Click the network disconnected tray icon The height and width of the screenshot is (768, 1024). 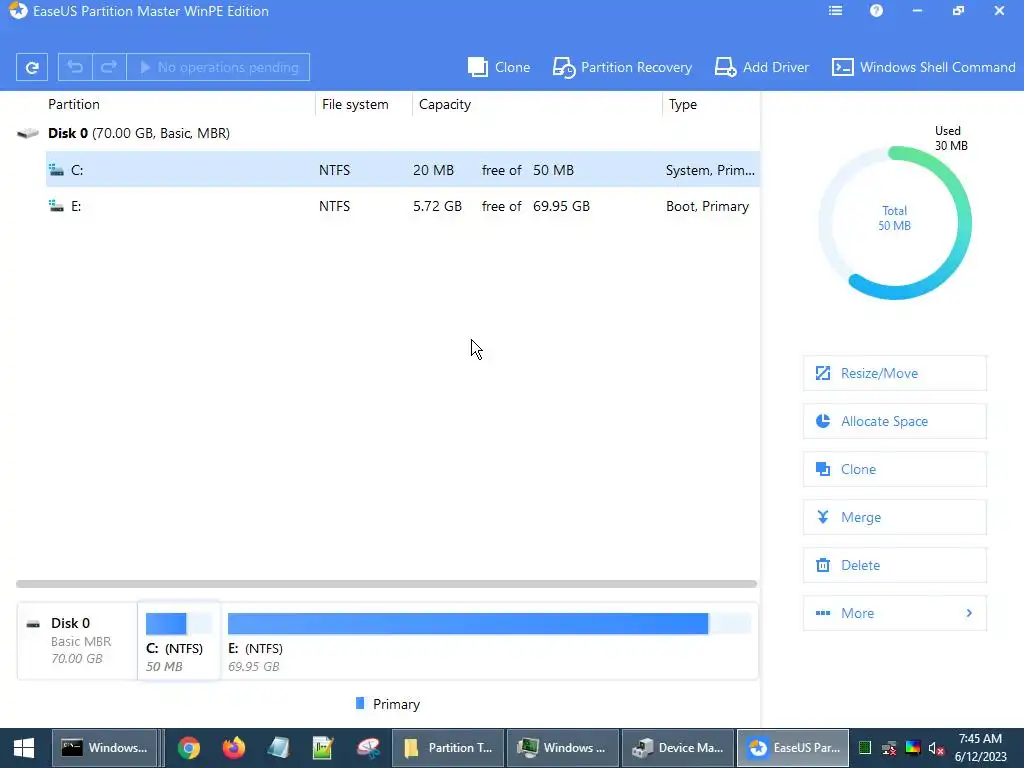click(x=889, y=748)
